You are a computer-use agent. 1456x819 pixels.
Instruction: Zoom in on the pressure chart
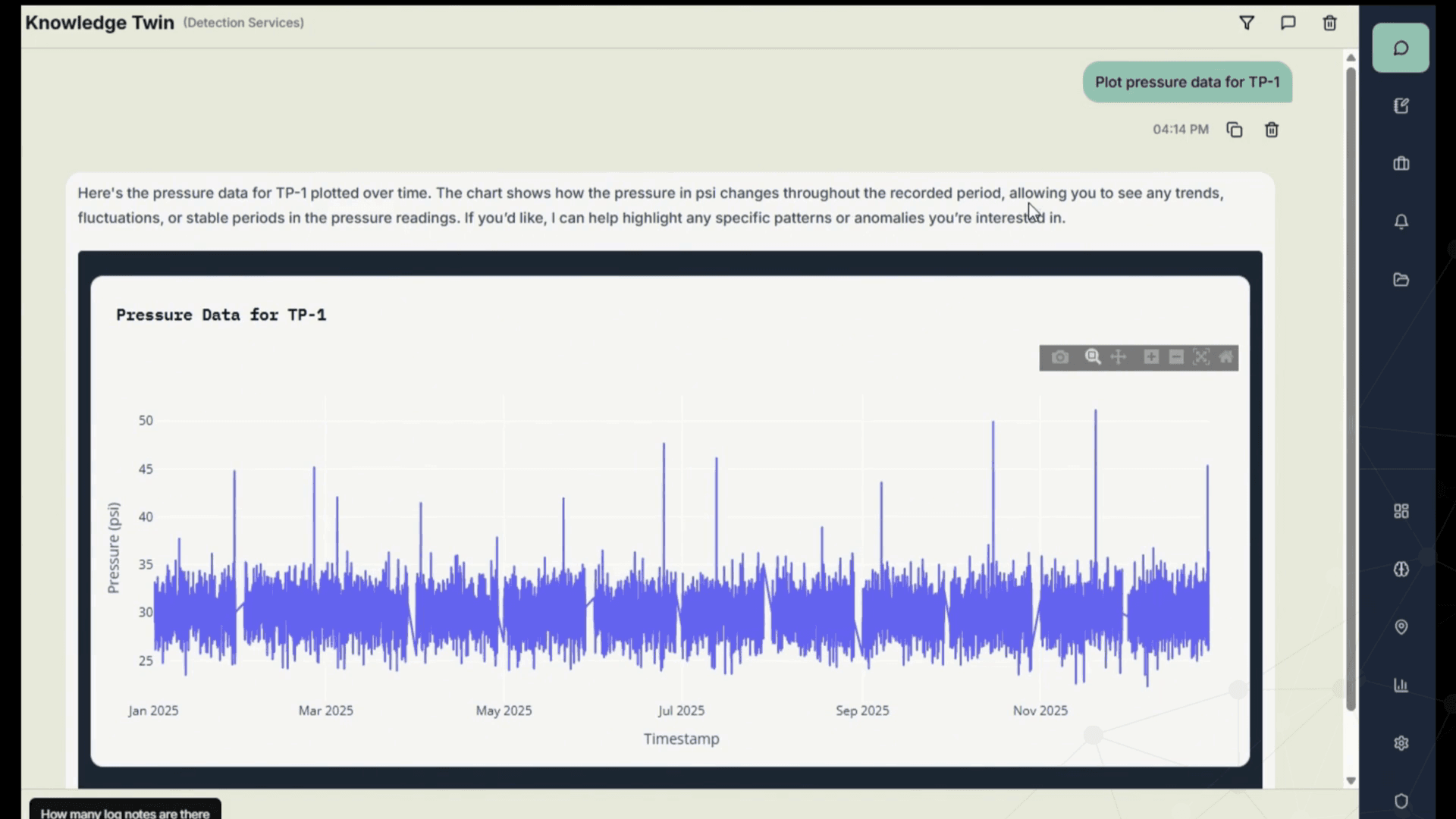[1150, 356]
